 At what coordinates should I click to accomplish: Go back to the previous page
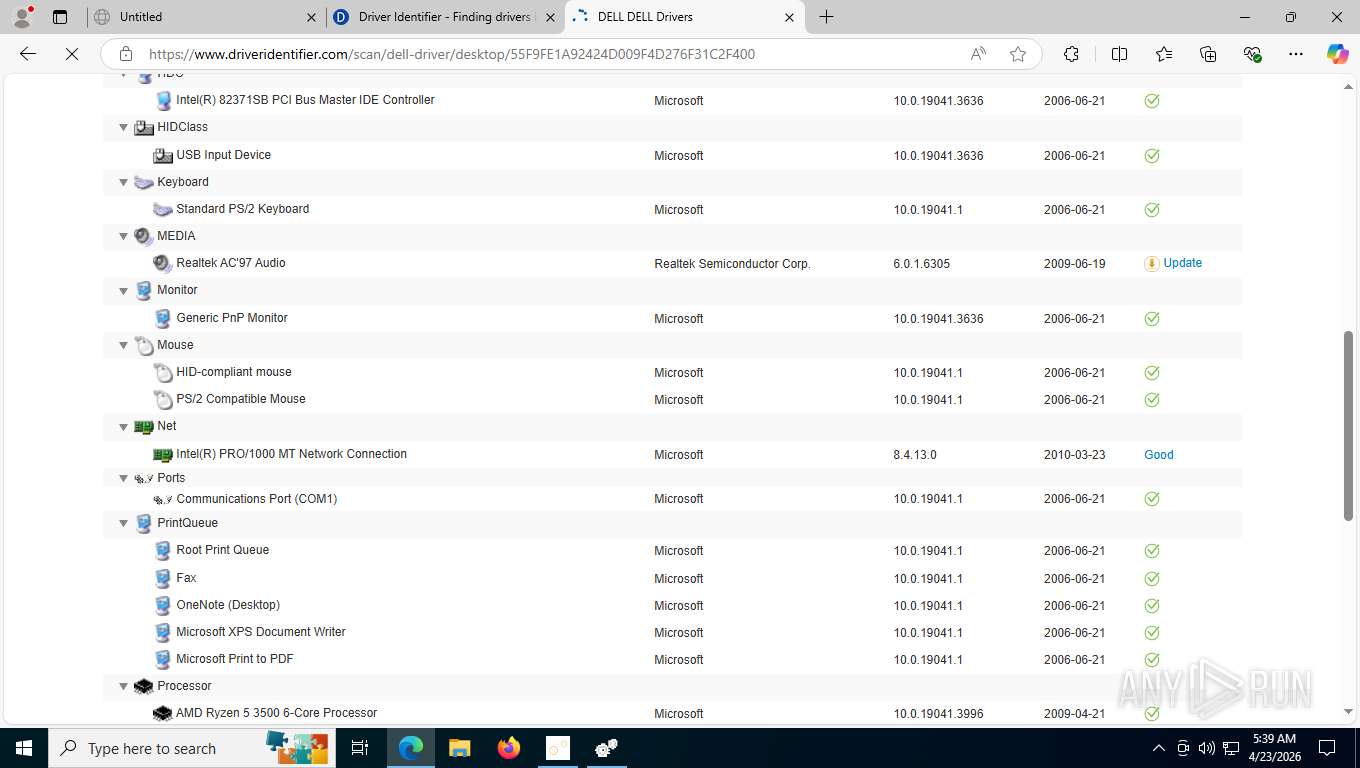(x=28, y=54)
